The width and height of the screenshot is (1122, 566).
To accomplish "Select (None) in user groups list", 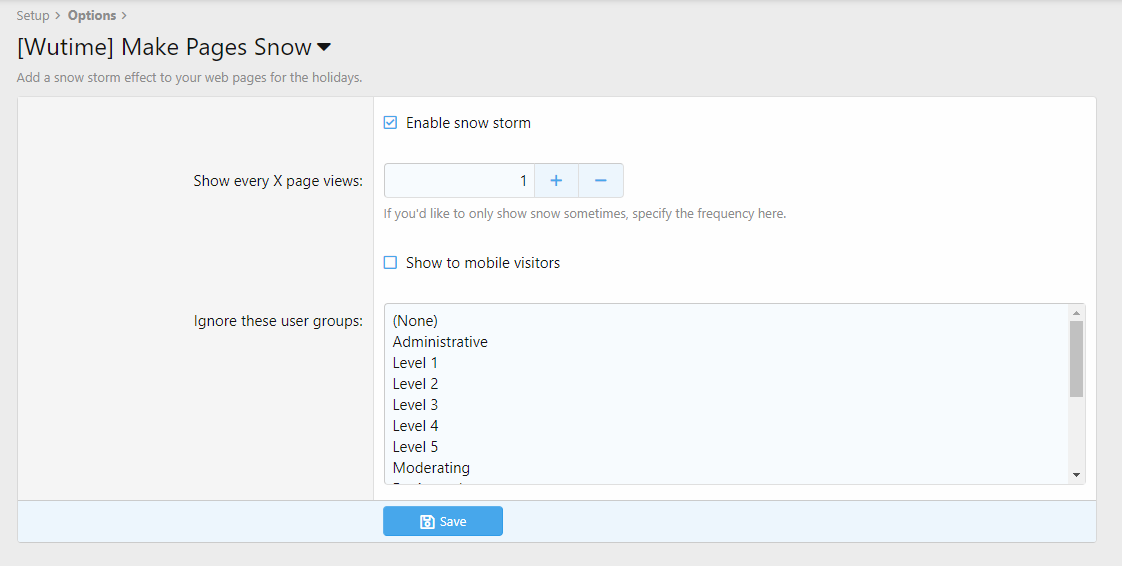I will [x=415, y=321].
